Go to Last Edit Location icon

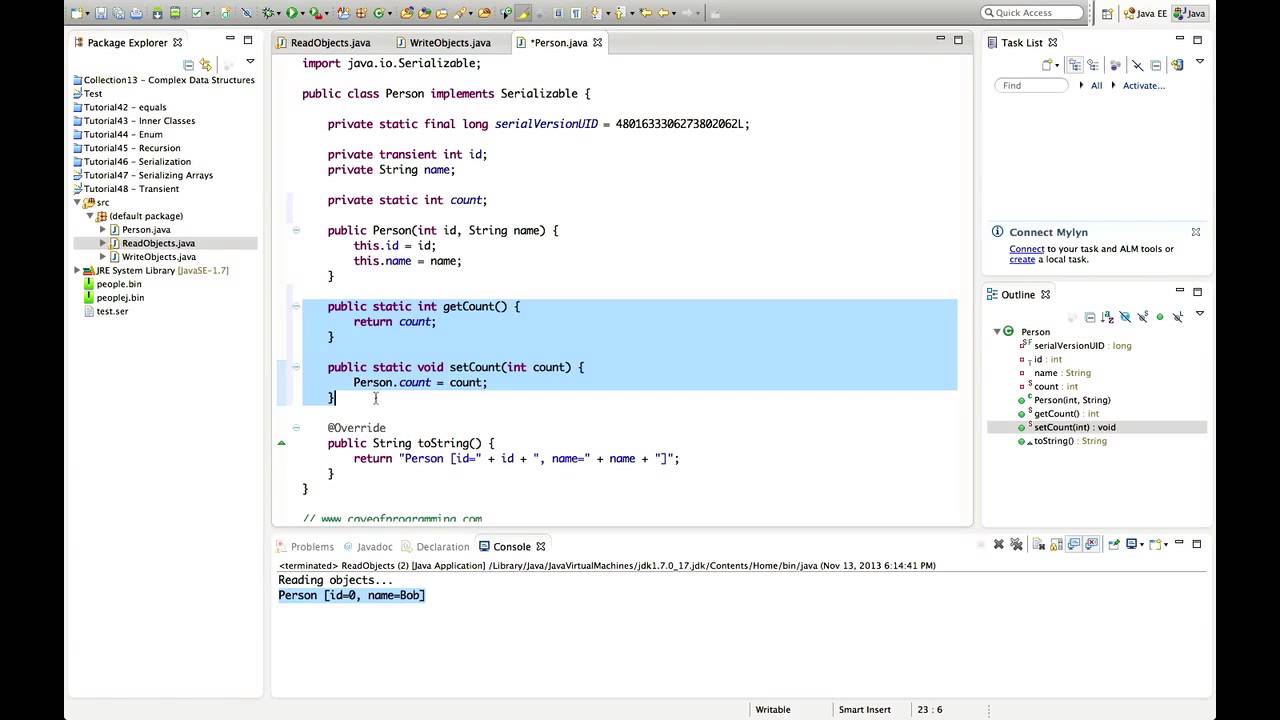645,13
